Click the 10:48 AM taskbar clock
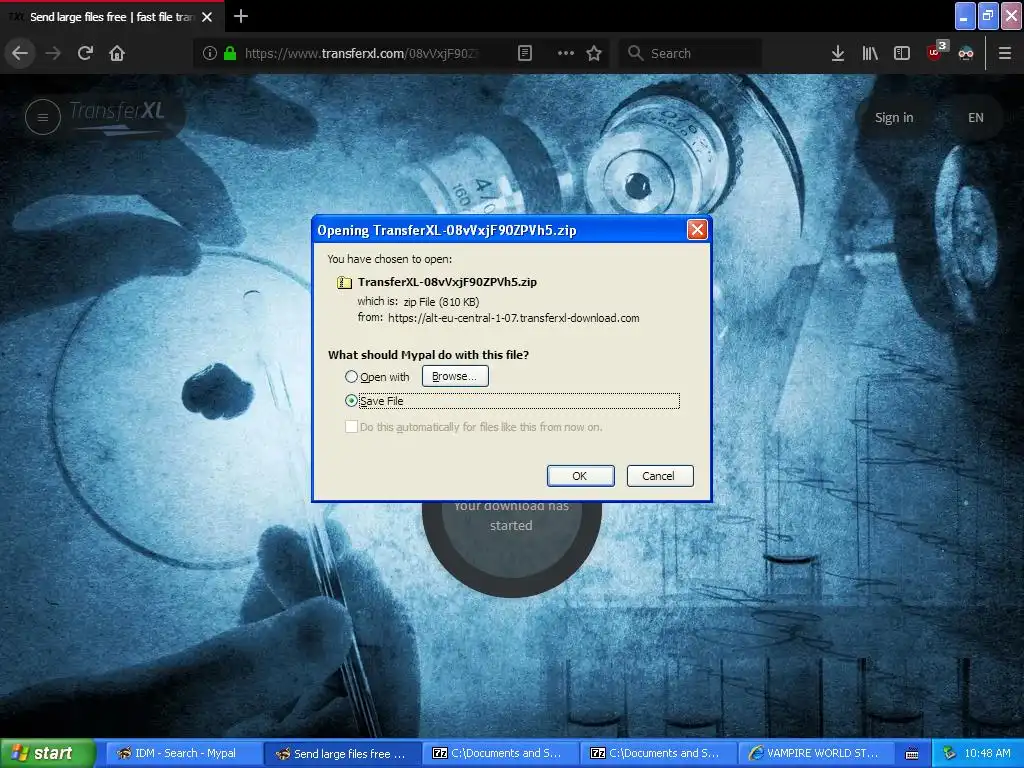The height and width of the screenshot is (768, 1024). click(x=987, y=754)
